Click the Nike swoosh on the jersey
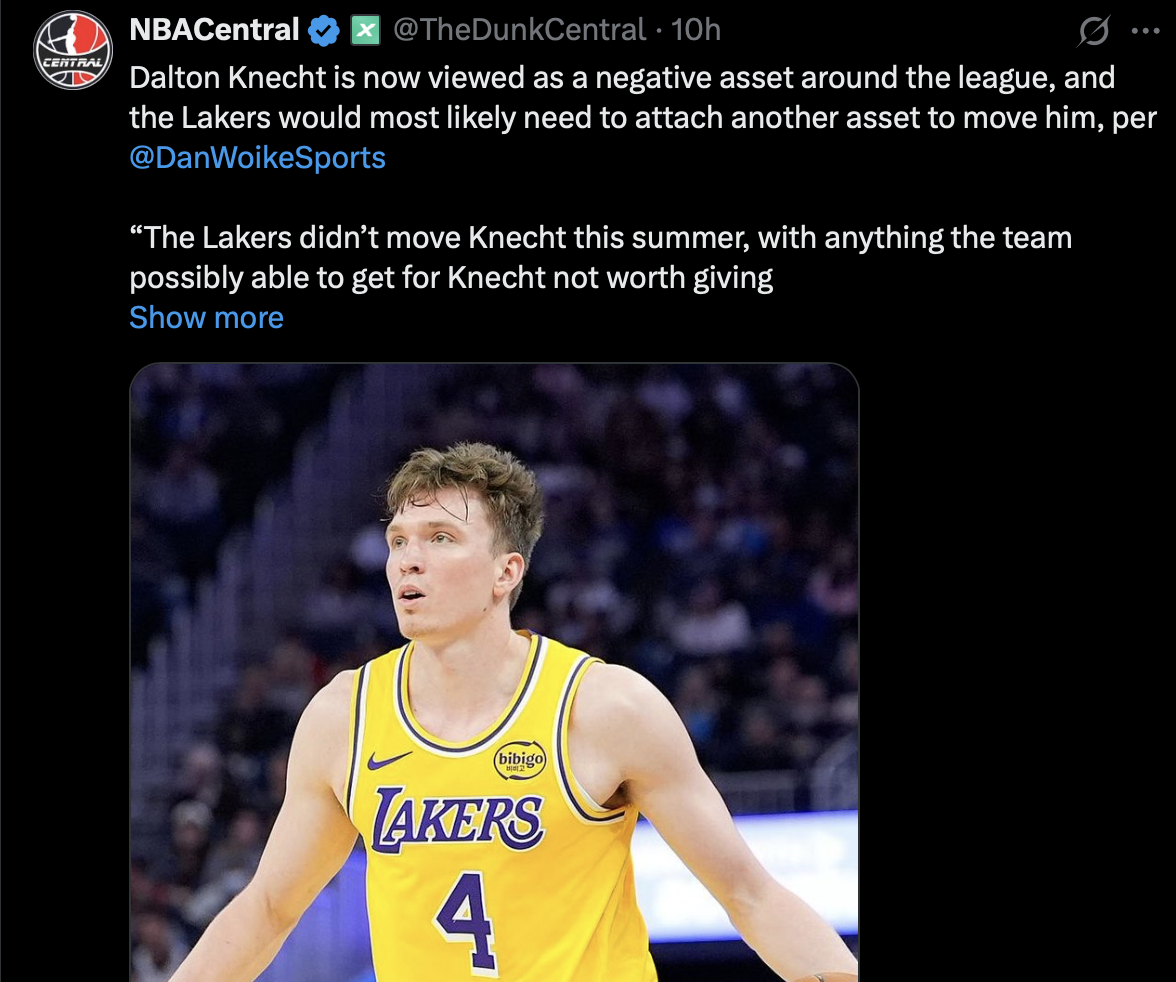Screen dimensions: 1176x982 [388, 760]
